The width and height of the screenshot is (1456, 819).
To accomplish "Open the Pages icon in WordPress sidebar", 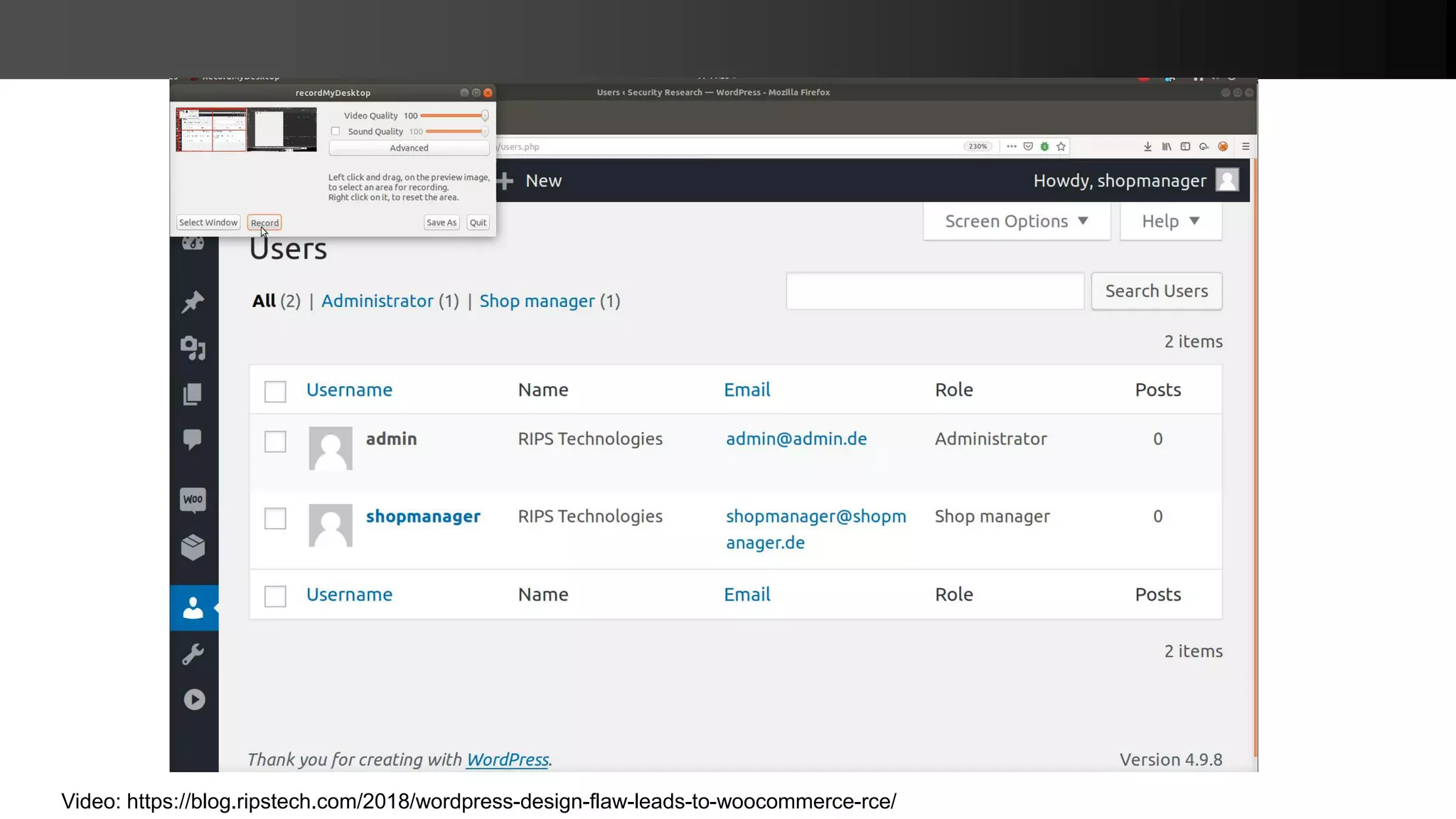I will coord(193,394).
